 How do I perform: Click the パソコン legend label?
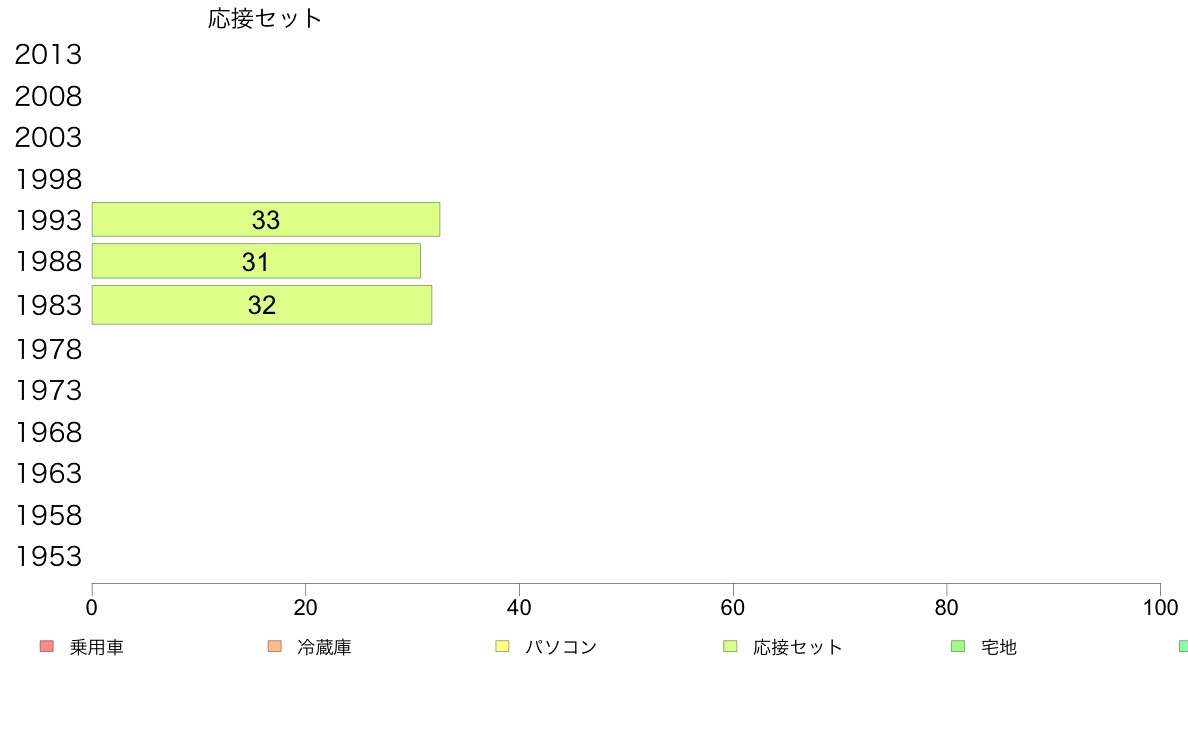(x=561, y=647)
